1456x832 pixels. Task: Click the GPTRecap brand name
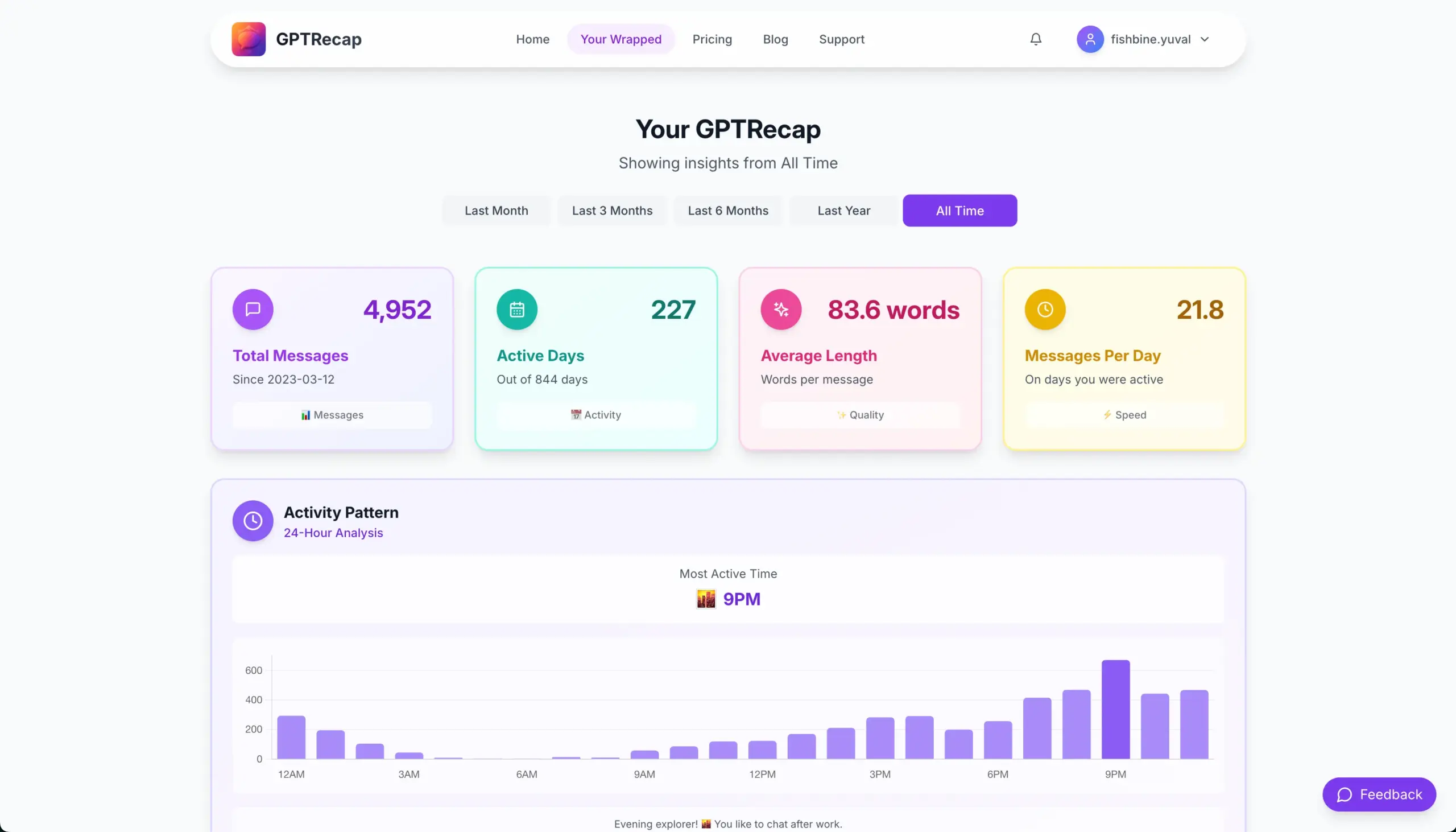[x=318, y=39]
